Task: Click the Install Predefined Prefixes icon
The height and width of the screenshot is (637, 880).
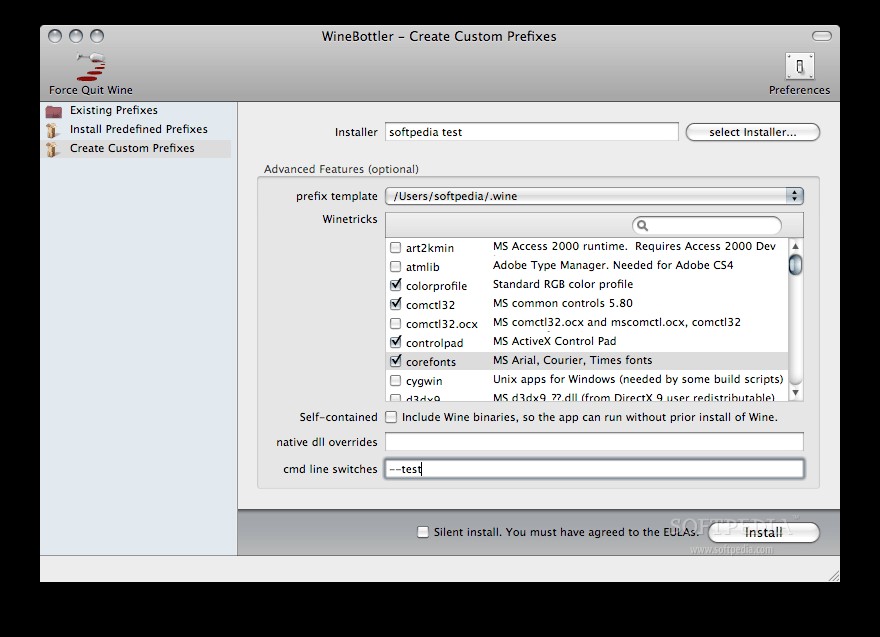Action: click(52, 130)
